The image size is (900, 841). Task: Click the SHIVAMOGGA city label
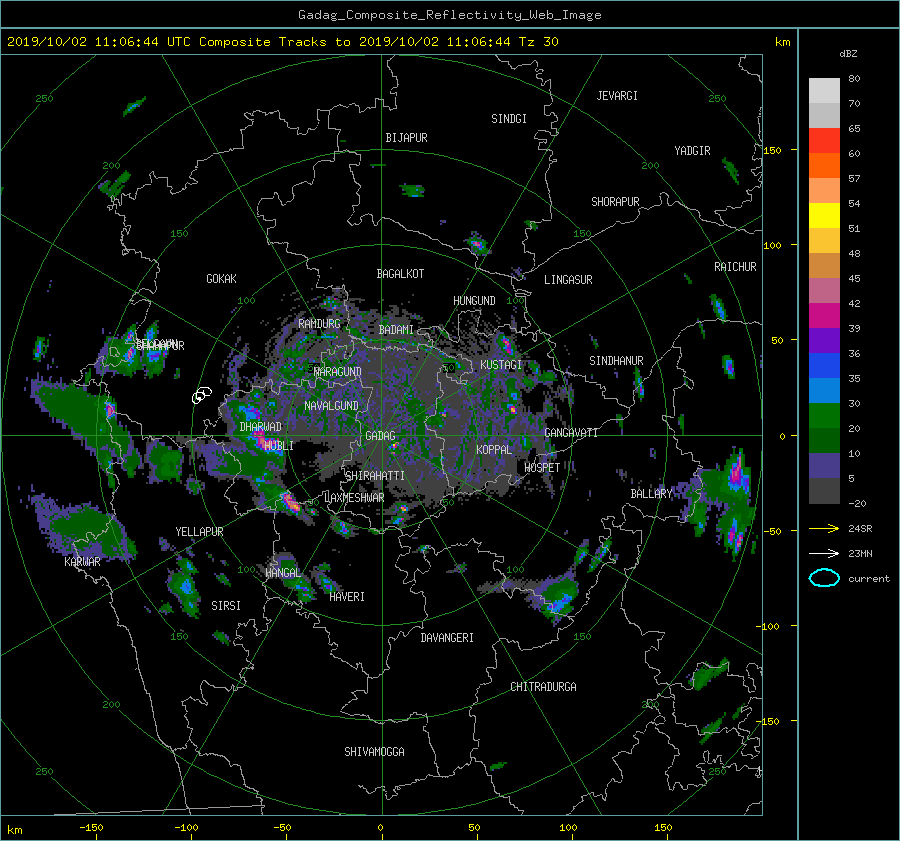tap(374, 751)
